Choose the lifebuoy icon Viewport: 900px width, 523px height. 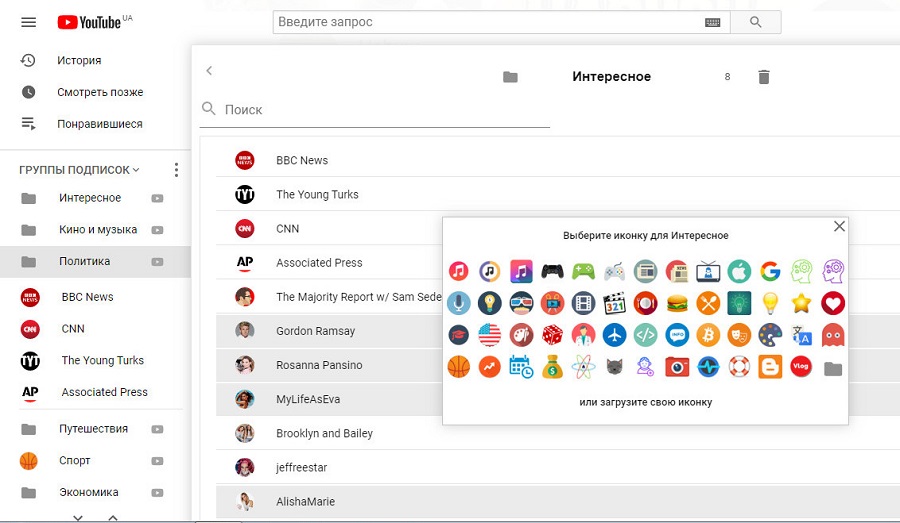pos(739,367)
